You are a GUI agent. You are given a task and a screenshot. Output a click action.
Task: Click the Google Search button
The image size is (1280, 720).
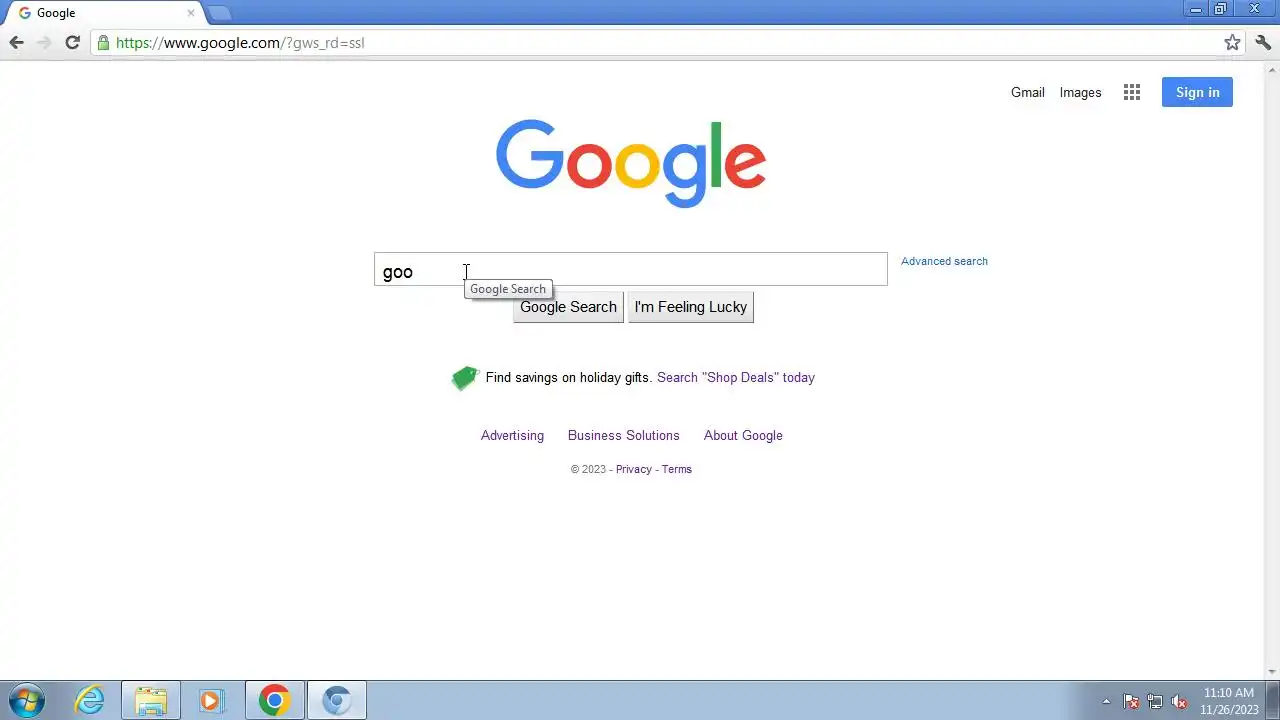click(x=568, y=307)
